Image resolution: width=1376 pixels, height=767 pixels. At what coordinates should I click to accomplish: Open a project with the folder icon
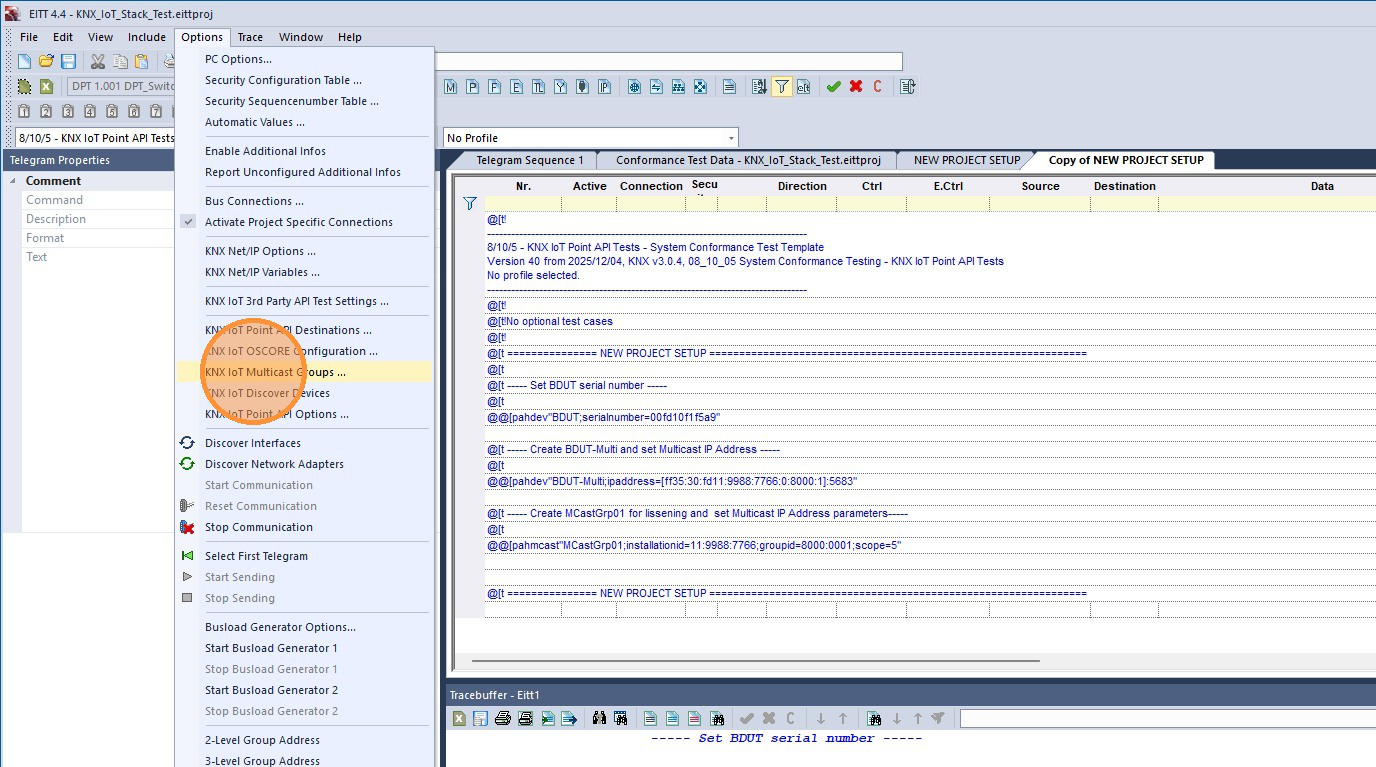click(x=46, y=62)
